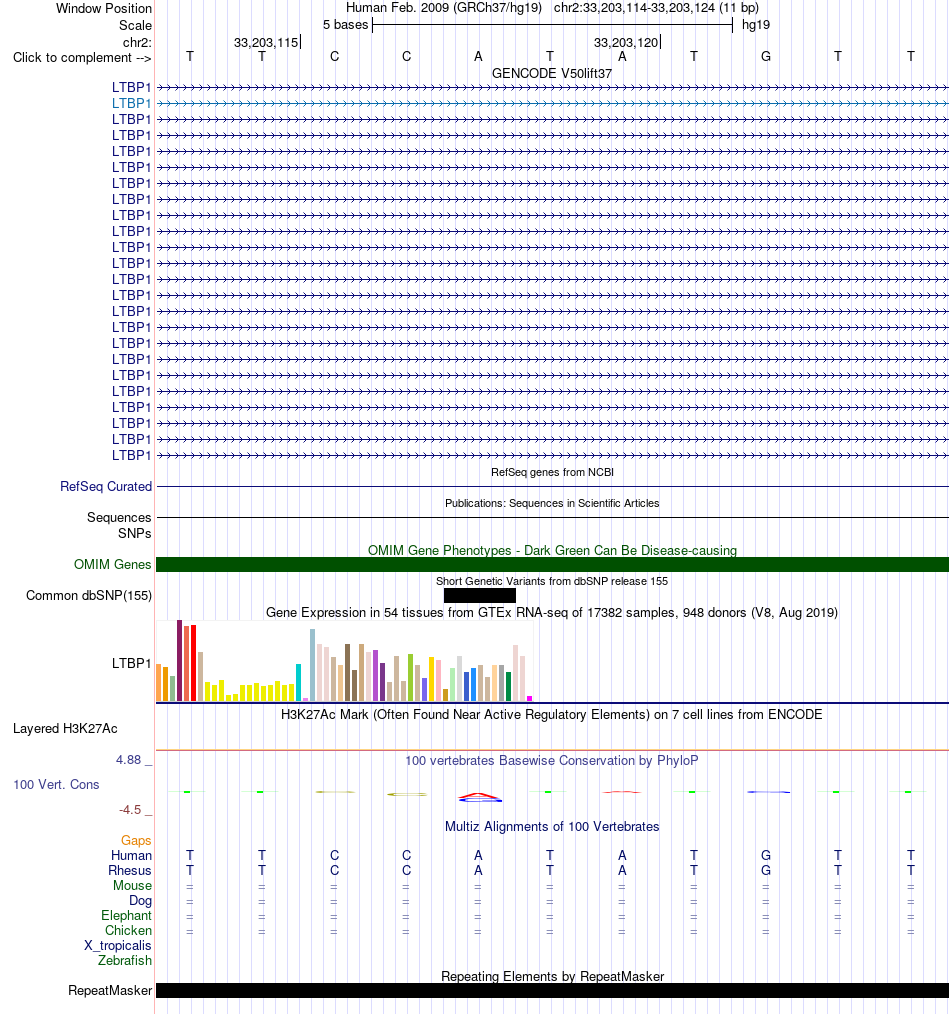Click the Chicken species label
Viewport: 950px width, 1014px height.
click(129, 931)
